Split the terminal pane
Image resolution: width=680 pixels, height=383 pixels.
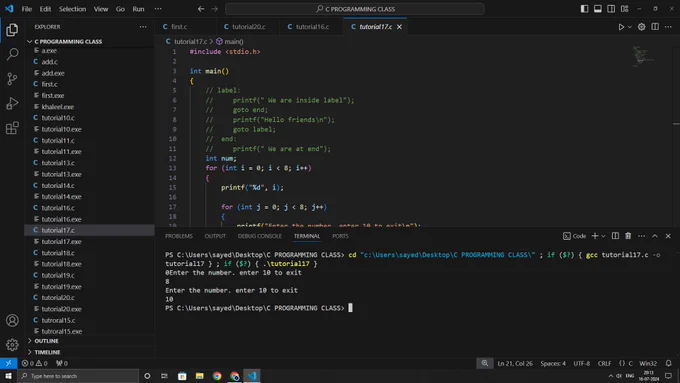(615, 236)
